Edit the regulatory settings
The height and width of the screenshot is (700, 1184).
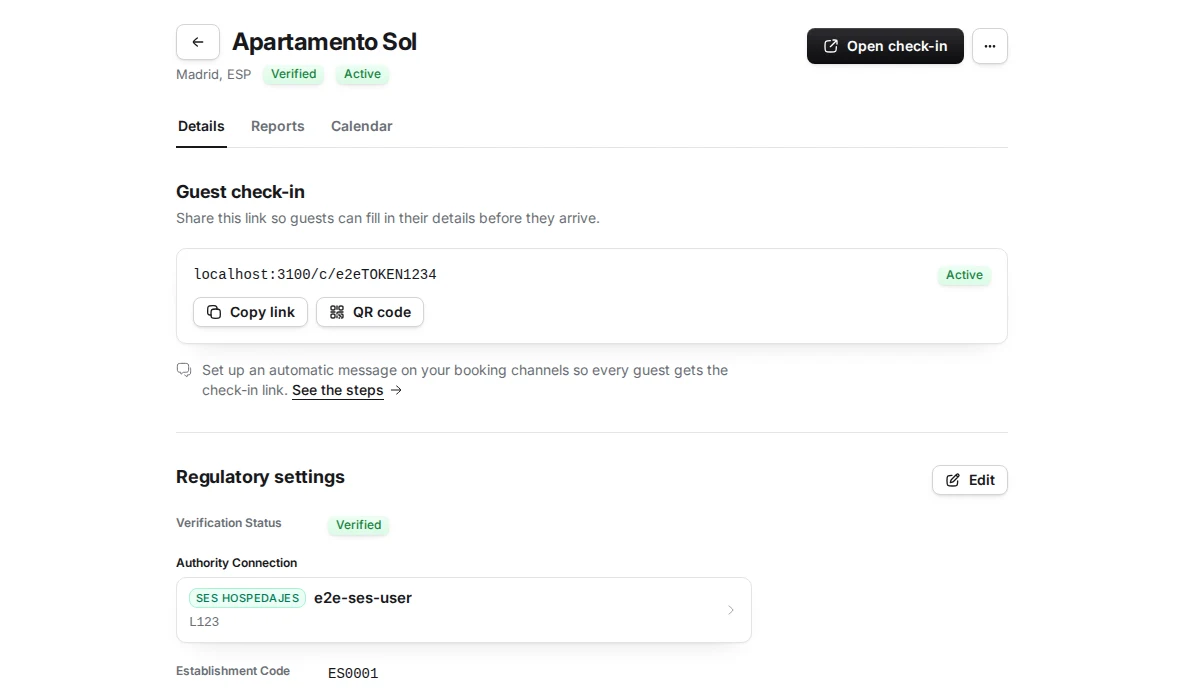coord(970,480)
